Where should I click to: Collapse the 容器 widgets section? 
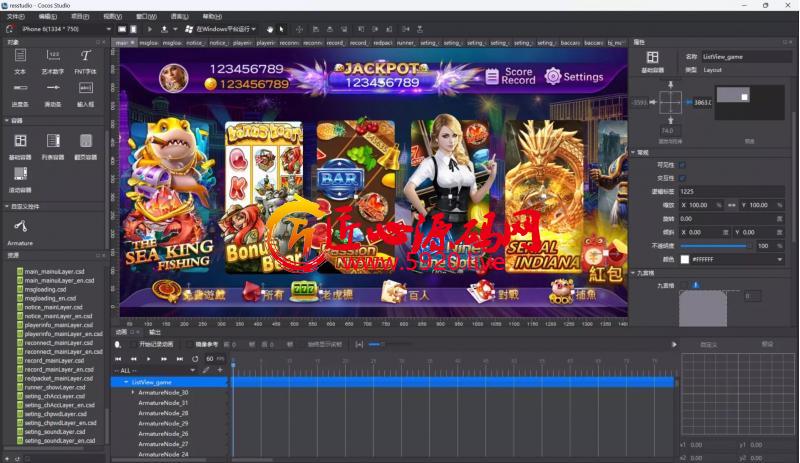pos(7,120)
